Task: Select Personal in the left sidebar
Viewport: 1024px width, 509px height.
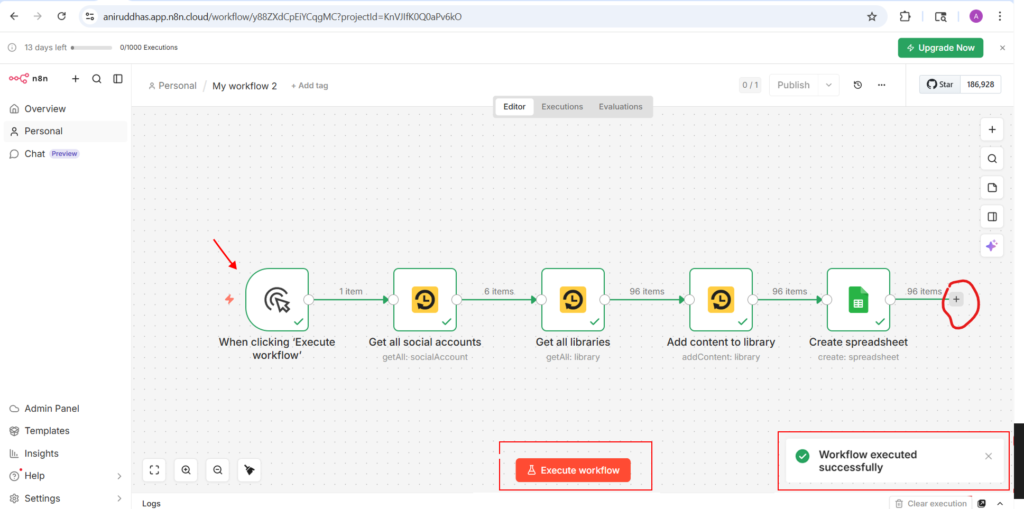Action: pyautogui.click(x=65, y=131)
